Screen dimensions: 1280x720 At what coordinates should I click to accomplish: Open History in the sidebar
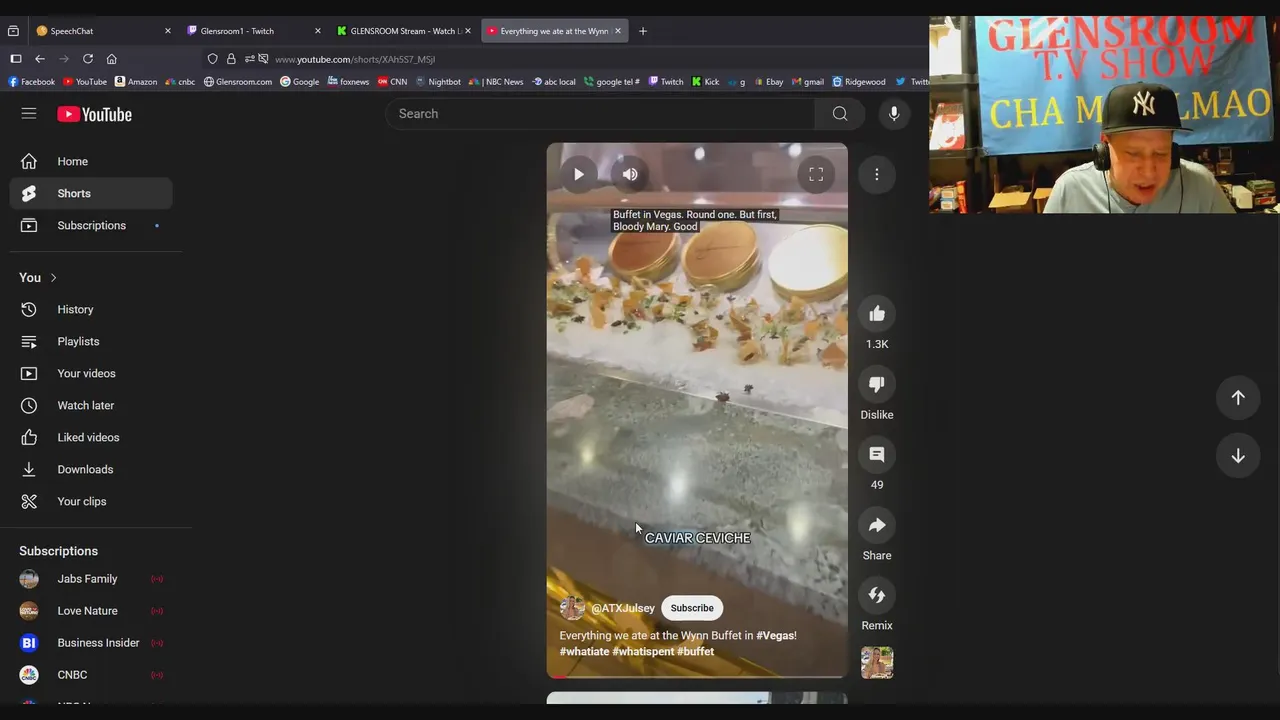[91, 310]
